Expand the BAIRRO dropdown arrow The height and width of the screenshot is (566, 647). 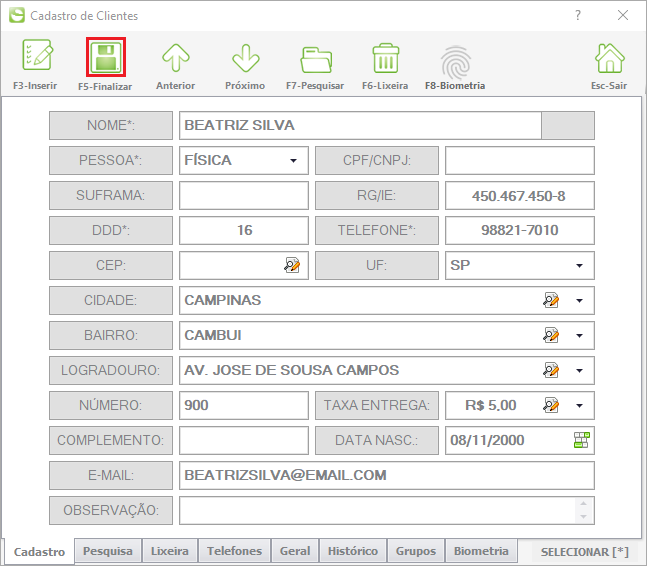[x=579, y=336]
